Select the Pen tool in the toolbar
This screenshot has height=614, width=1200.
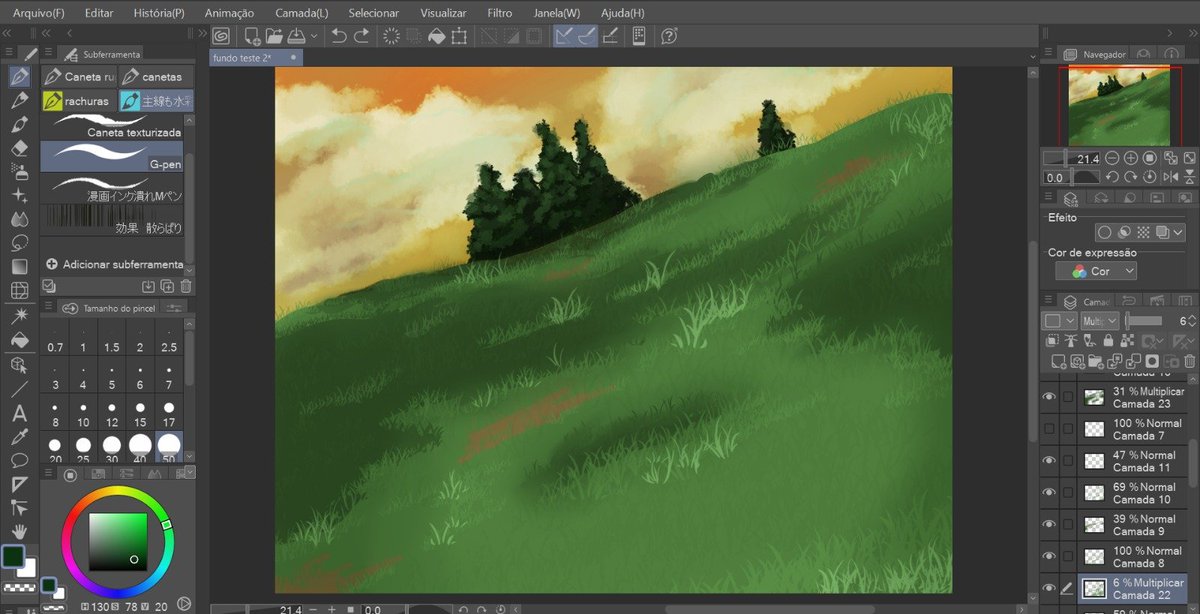click(x=19, y=76)
